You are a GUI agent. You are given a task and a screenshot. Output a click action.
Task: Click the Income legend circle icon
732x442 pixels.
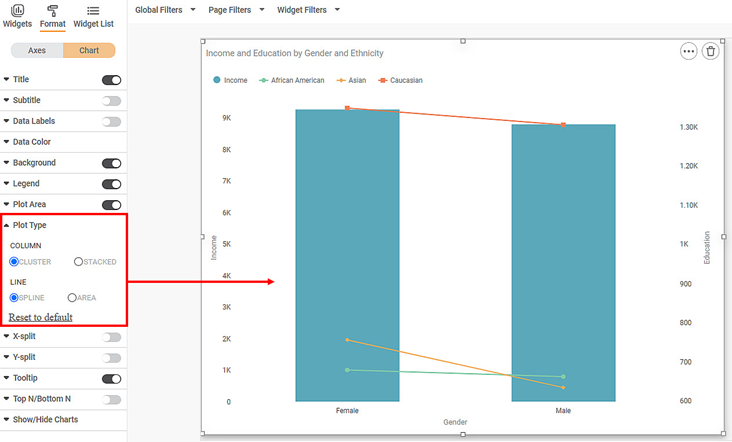[216, 80]
